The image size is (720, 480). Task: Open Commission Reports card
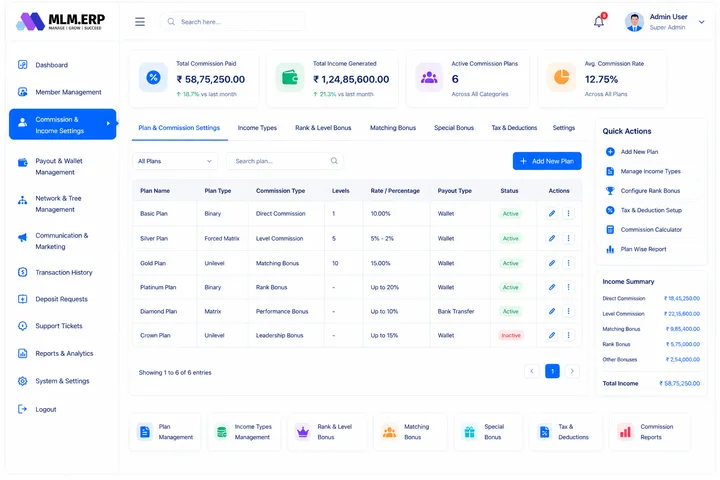tap(650, 432)
